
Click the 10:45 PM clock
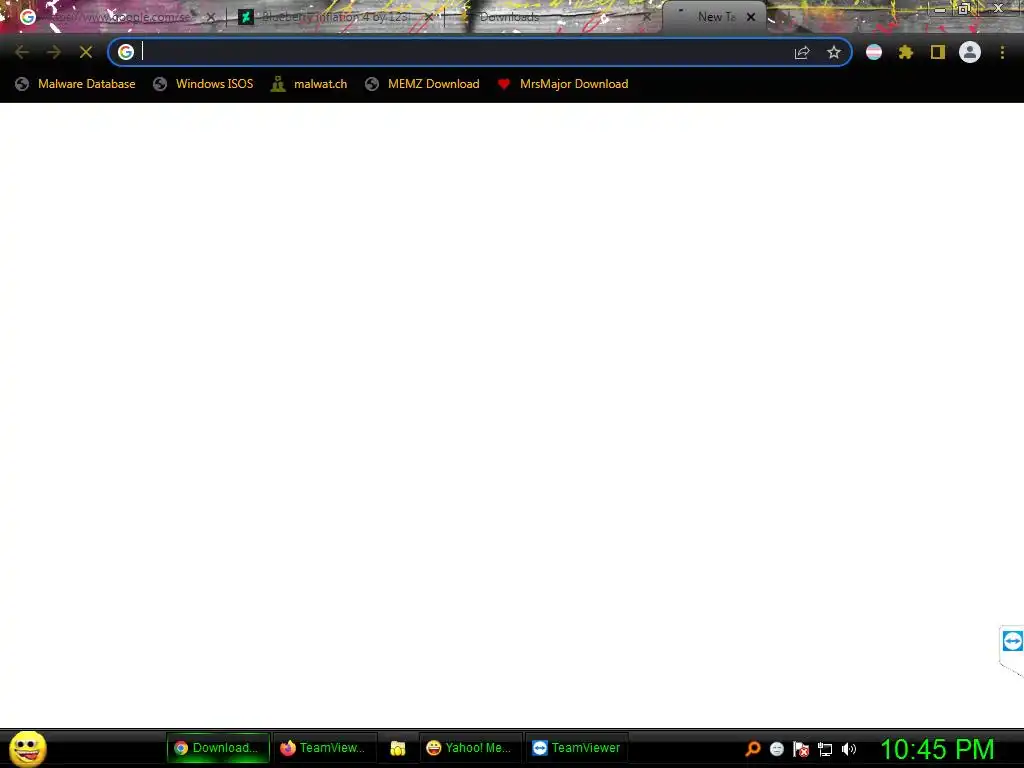[x=937, y=749]
